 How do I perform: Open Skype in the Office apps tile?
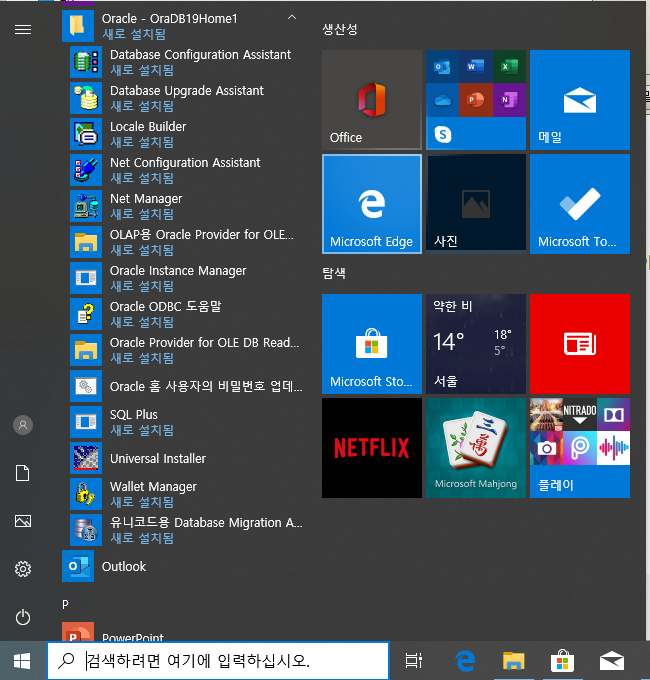[x=443, y=134]
